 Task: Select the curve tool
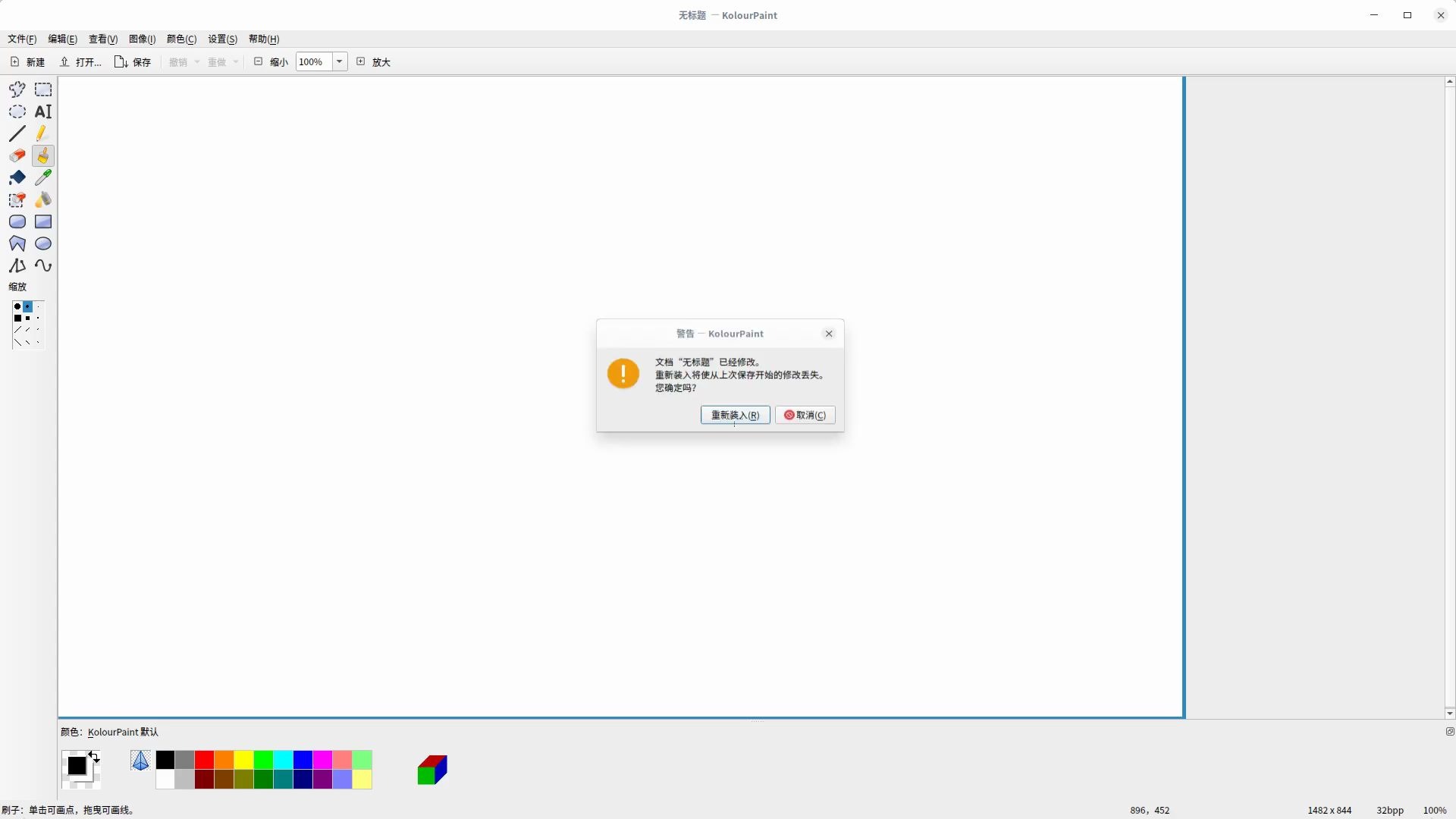coord(43,265)
